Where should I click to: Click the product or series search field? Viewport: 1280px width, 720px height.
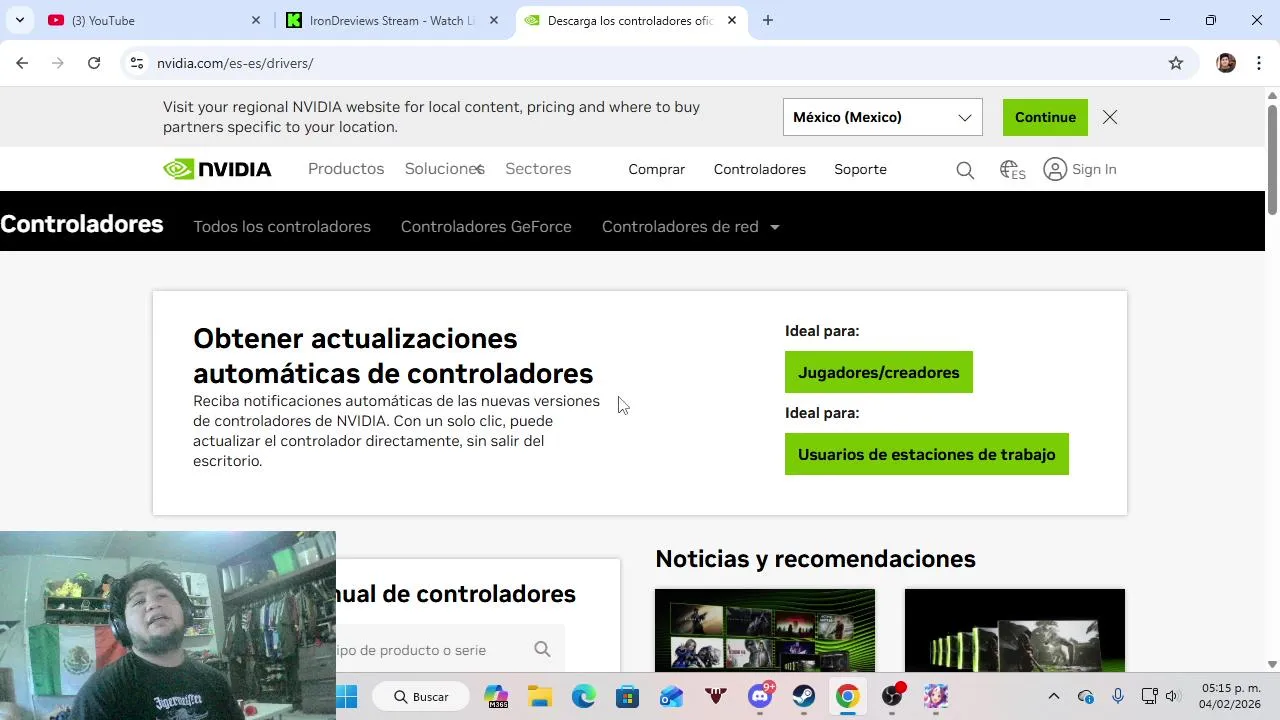click(x=450, y=650)
